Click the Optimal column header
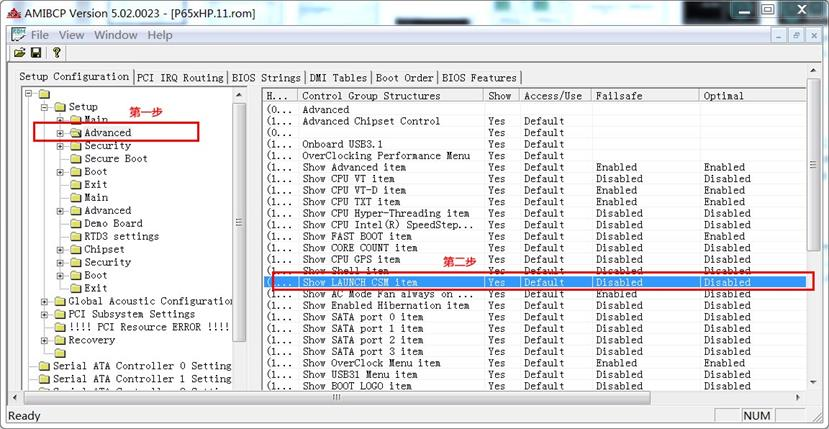 click(723, 96)
